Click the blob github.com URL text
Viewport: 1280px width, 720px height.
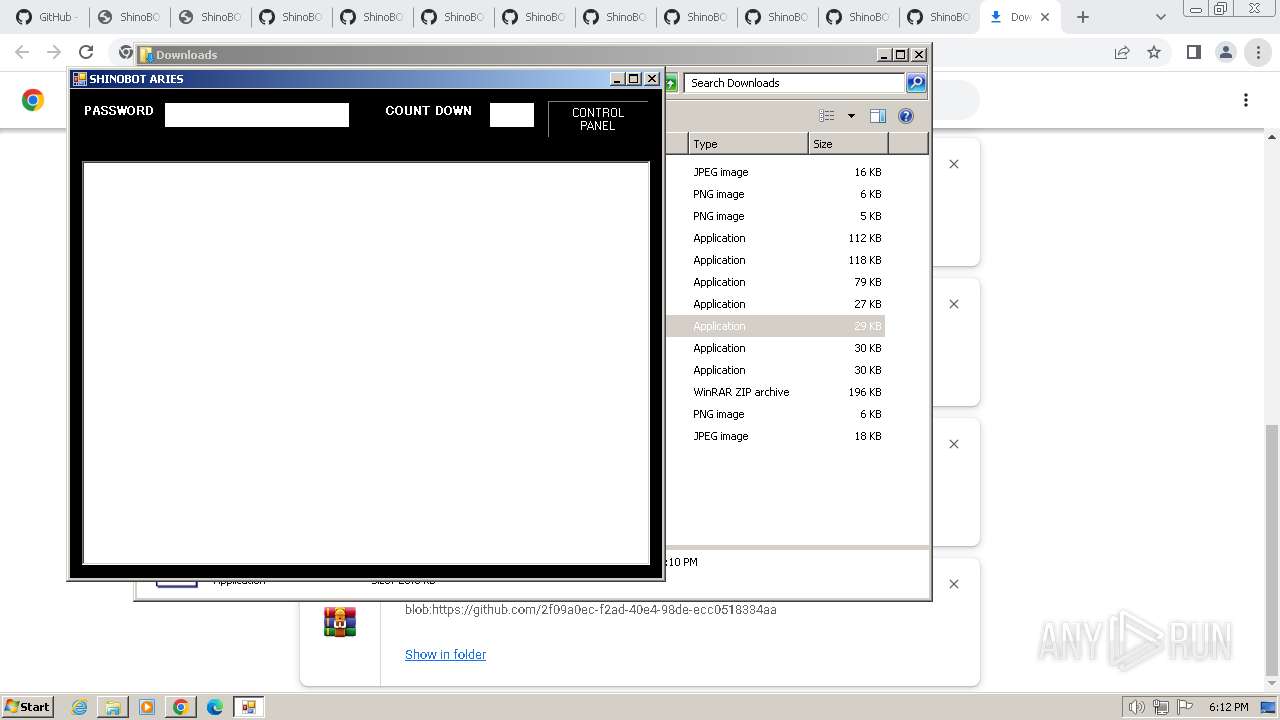[591, 609]
